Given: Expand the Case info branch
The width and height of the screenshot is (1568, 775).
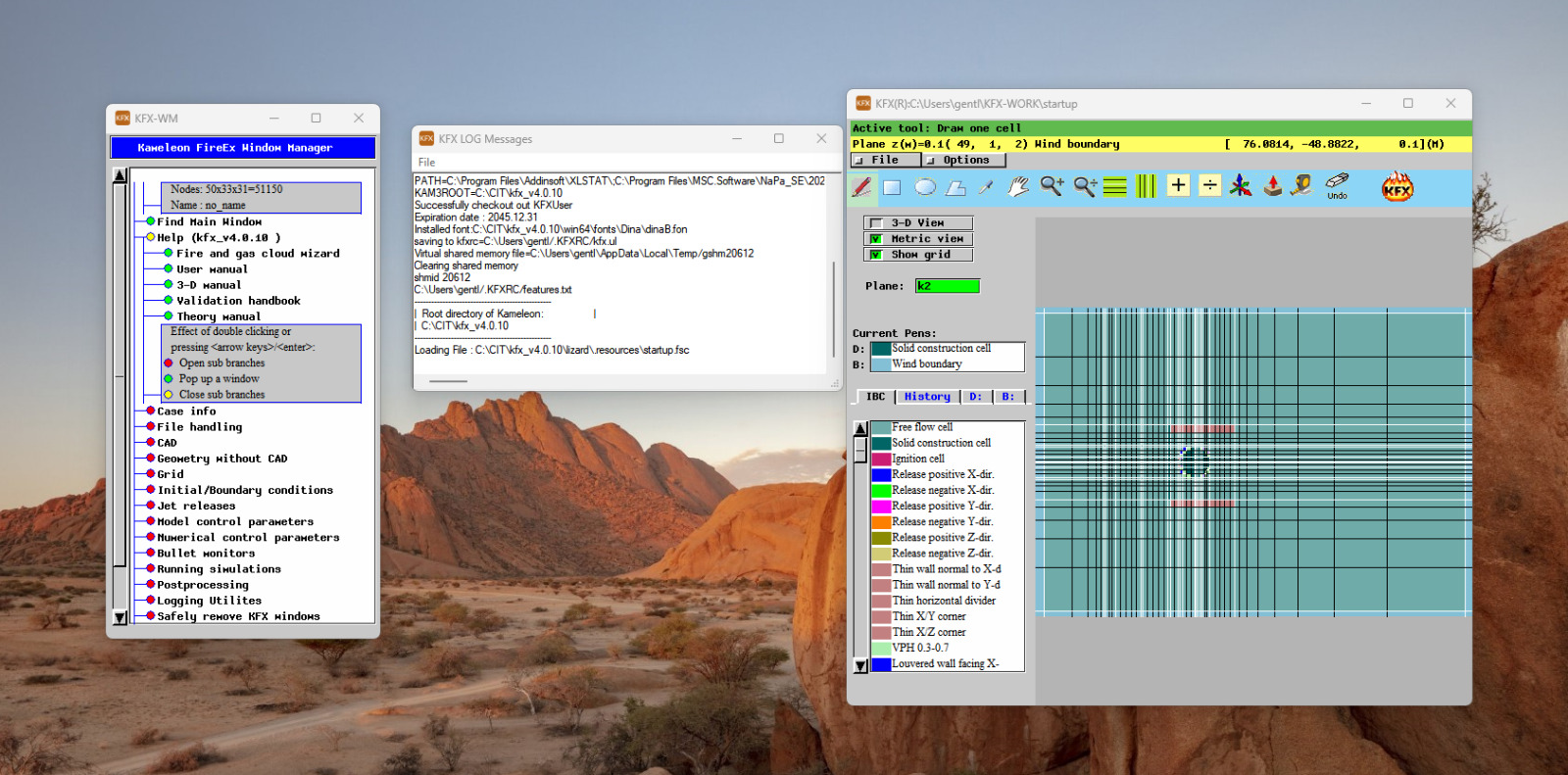Looking at the screenshot, I should 150,411.
